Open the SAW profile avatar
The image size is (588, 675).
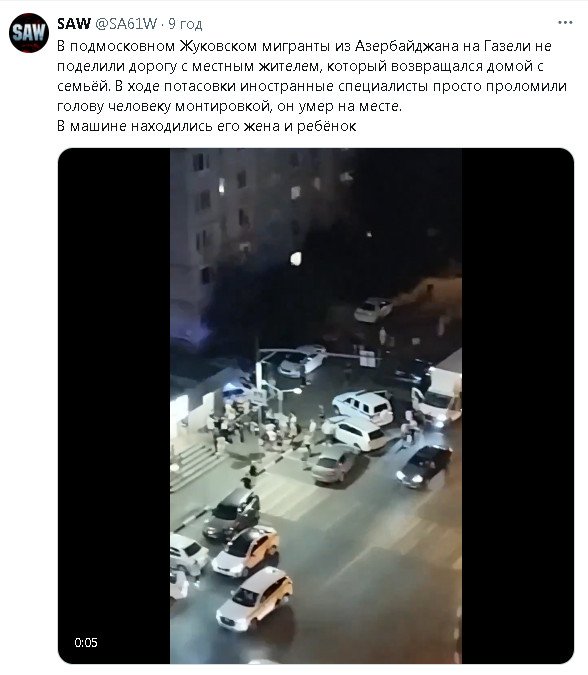pyautogui.click(x=29, y=33)
